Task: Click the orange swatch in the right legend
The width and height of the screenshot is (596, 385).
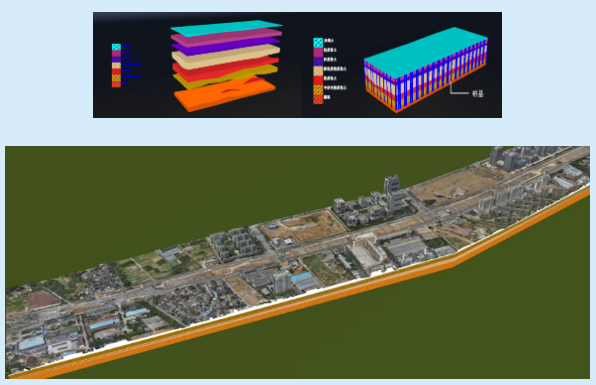Action: [x=318, y=99]
